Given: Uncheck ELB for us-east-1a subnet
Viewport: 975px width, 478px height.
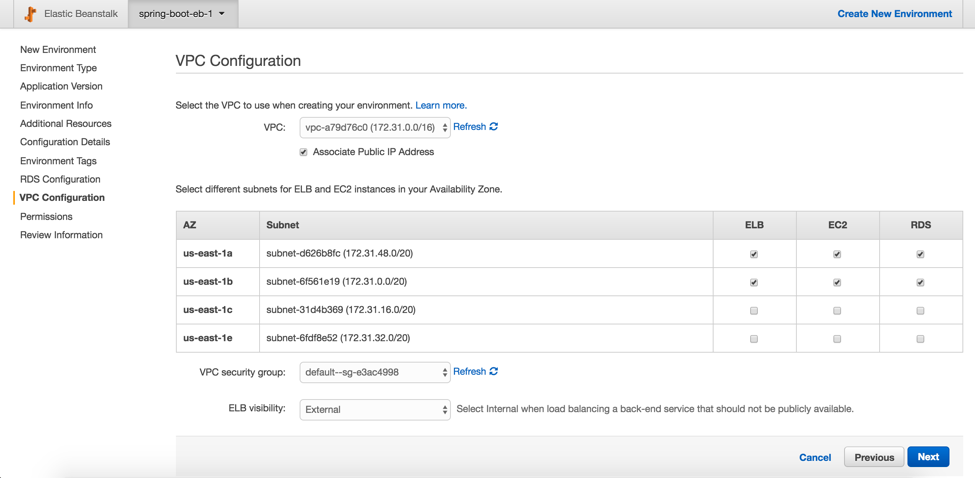Looking at the screenshot, I should pos(754,254).
